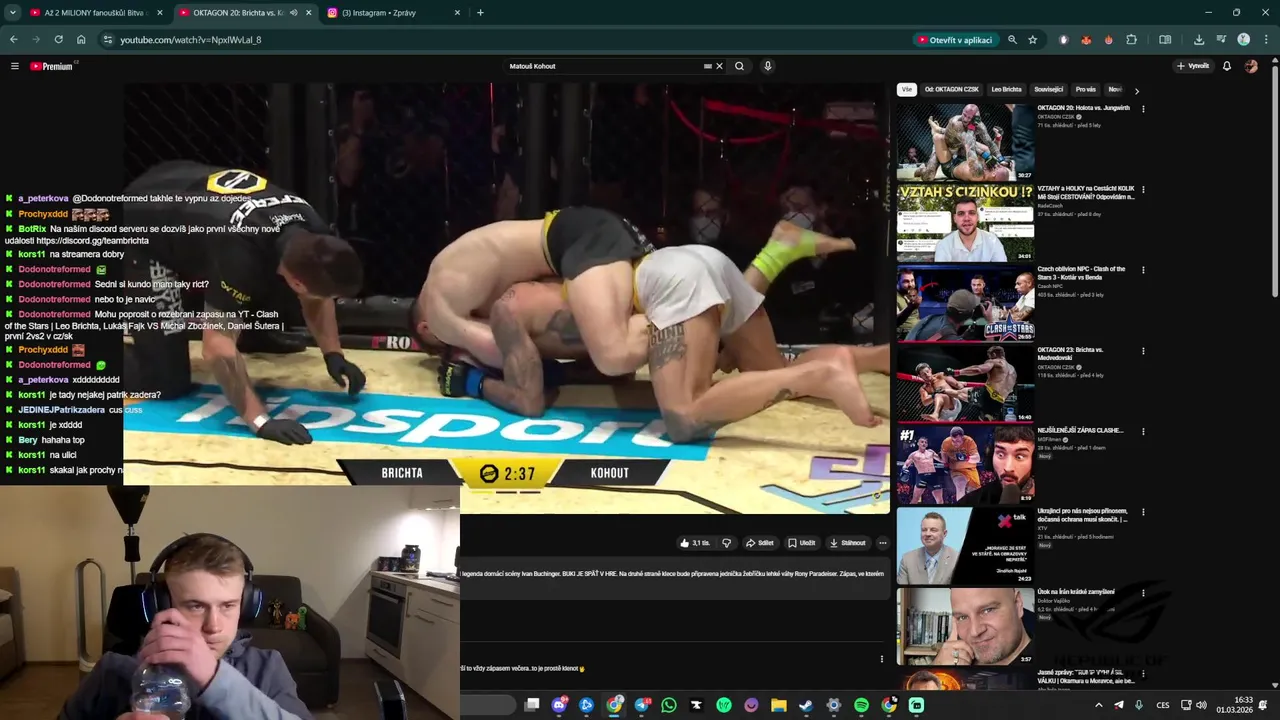Show hidden system tray icons
The width and height of the screenshot is (1280, 720).
(1099, 705)
